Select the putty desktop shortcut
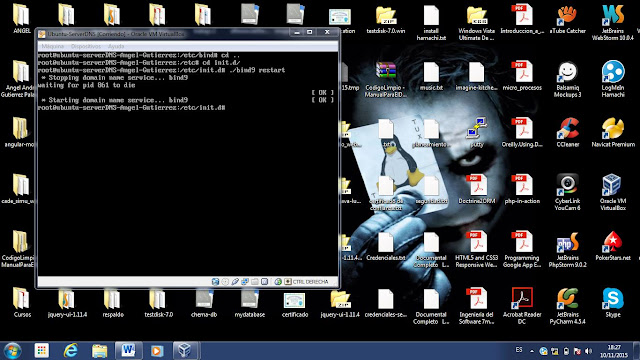This screenshot has width=640, height=360. 476,133
